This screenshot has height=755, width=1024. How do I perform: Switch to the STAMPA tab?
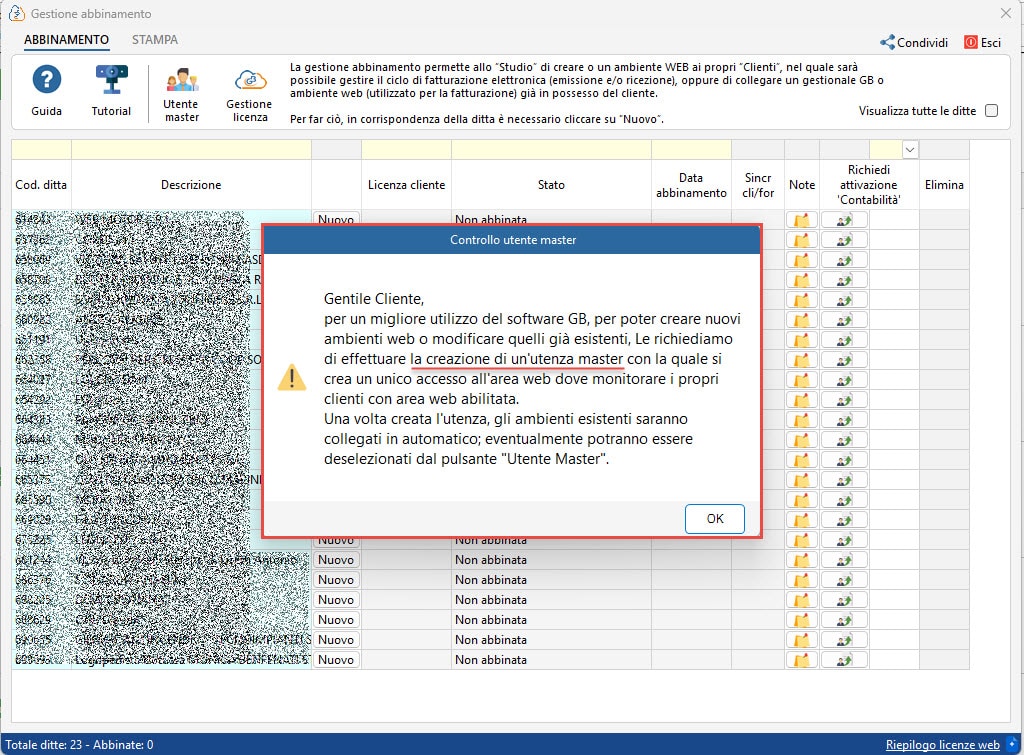[x=155, y=40]
